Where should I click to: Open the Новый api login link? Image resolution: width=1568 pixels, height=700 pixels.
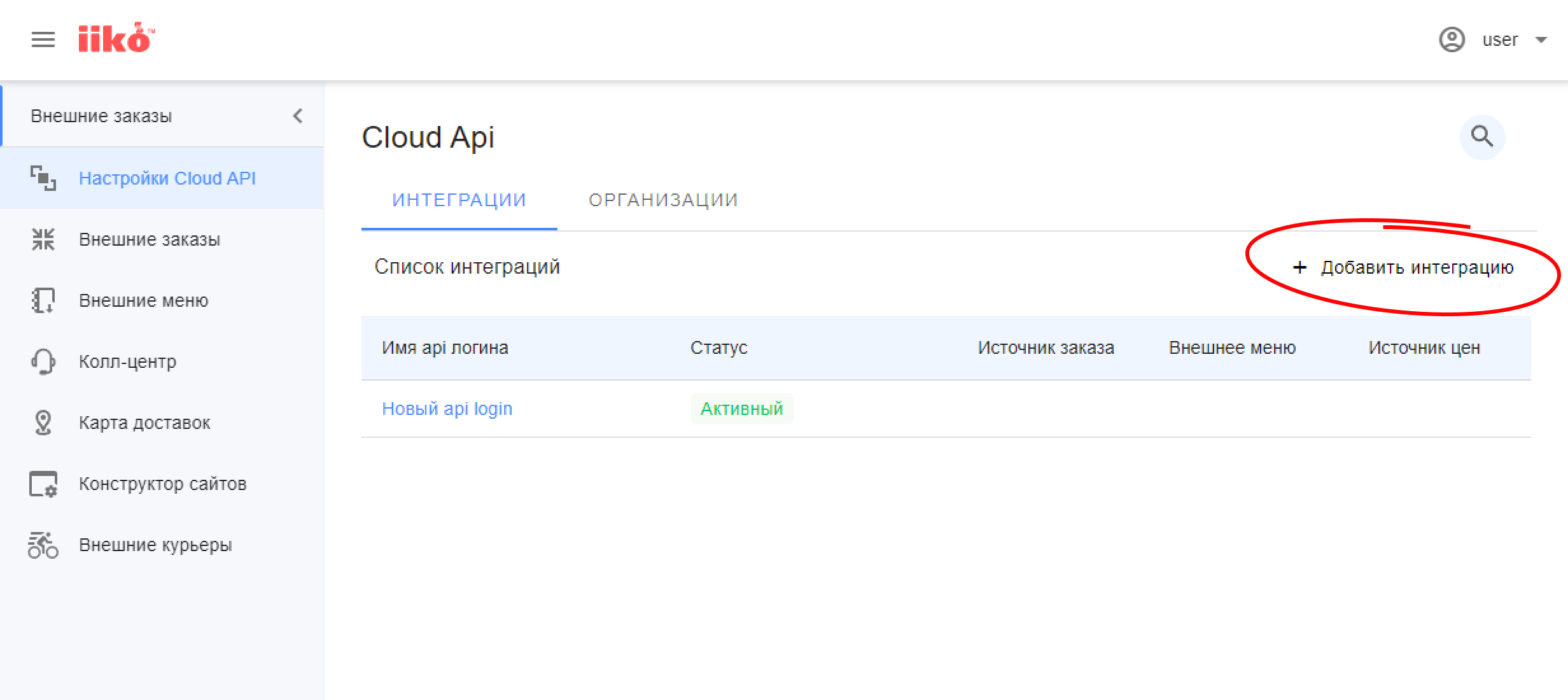point(447,409)
